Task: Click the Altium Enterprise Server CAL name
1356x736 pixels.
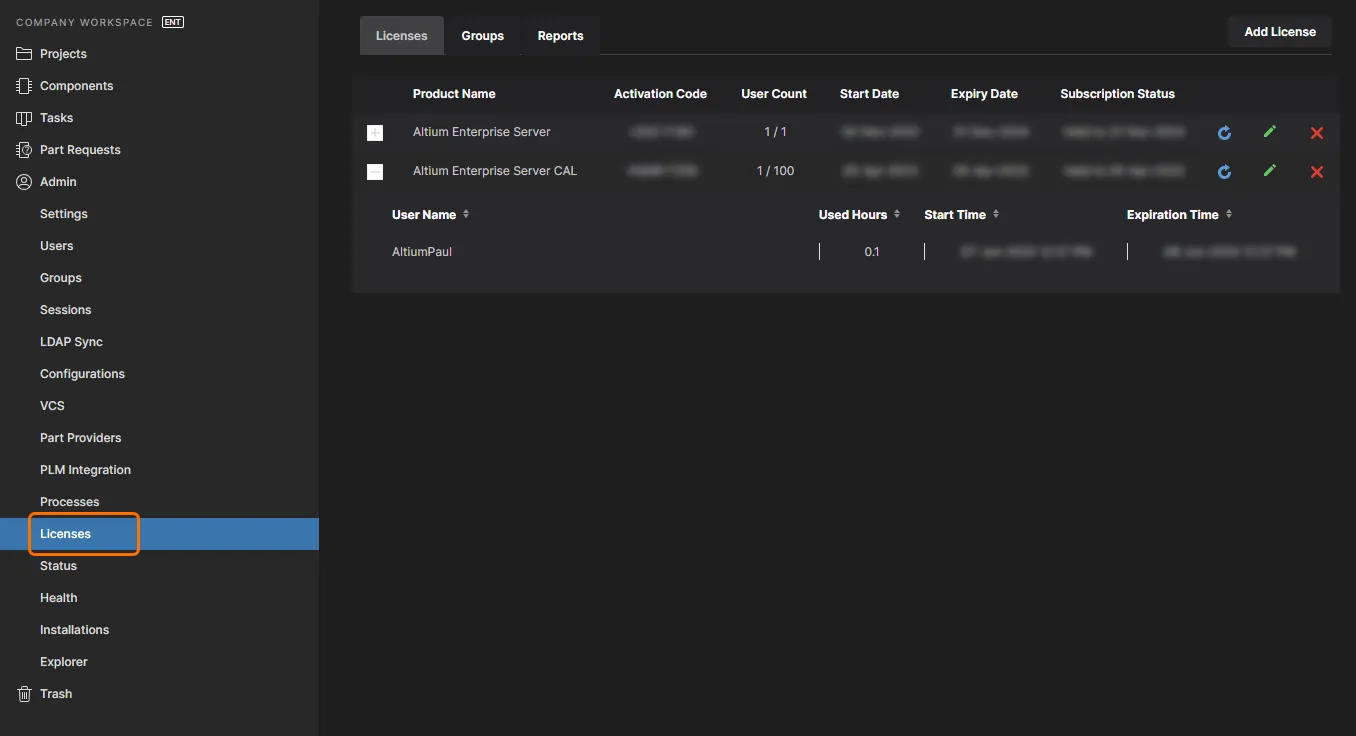Action: [x=495, y=171]
